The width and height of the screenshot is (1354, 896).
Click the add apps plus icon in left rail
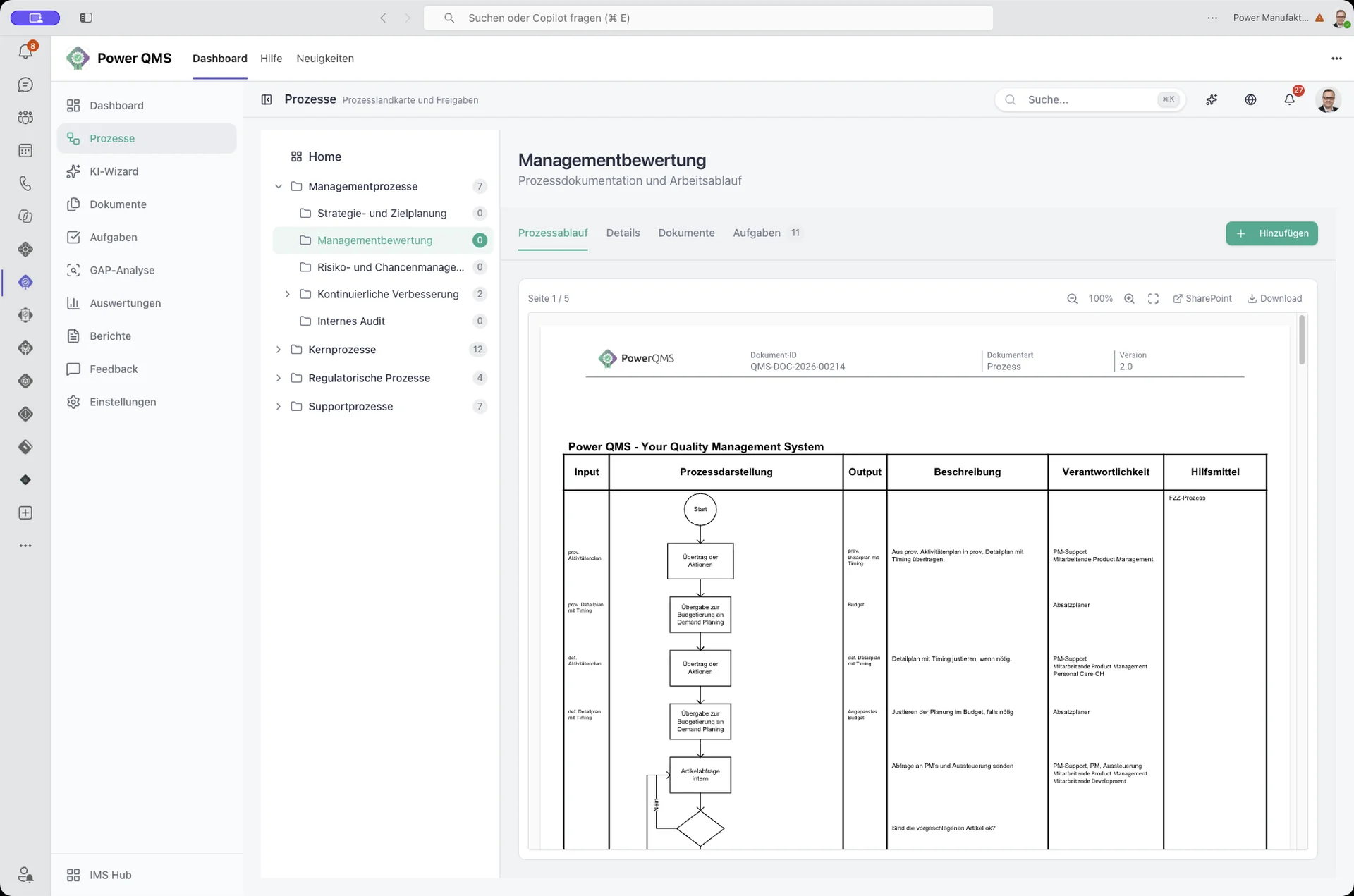coord(25,513)
